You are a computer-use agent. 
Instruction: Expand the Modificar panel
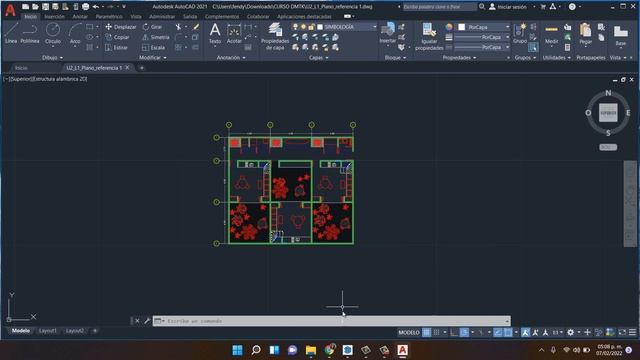click(153, 58)
